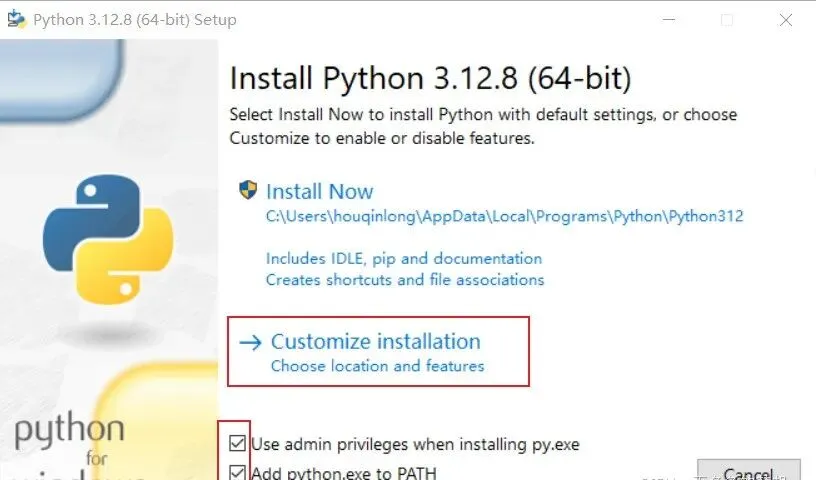Click the "Use admin privileges when installing py.exe" label
This screenshot has height=480, width=816.
(x=415, y=444)
